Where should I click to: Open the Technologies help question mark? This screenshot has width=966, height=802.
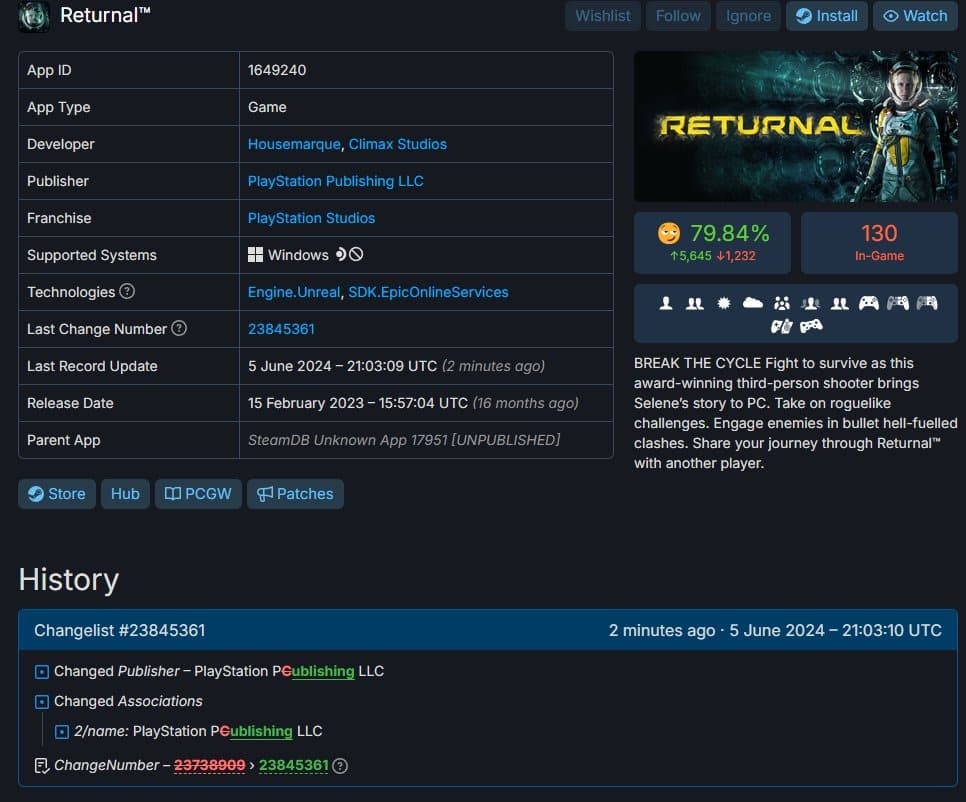(x=127, y=291)
